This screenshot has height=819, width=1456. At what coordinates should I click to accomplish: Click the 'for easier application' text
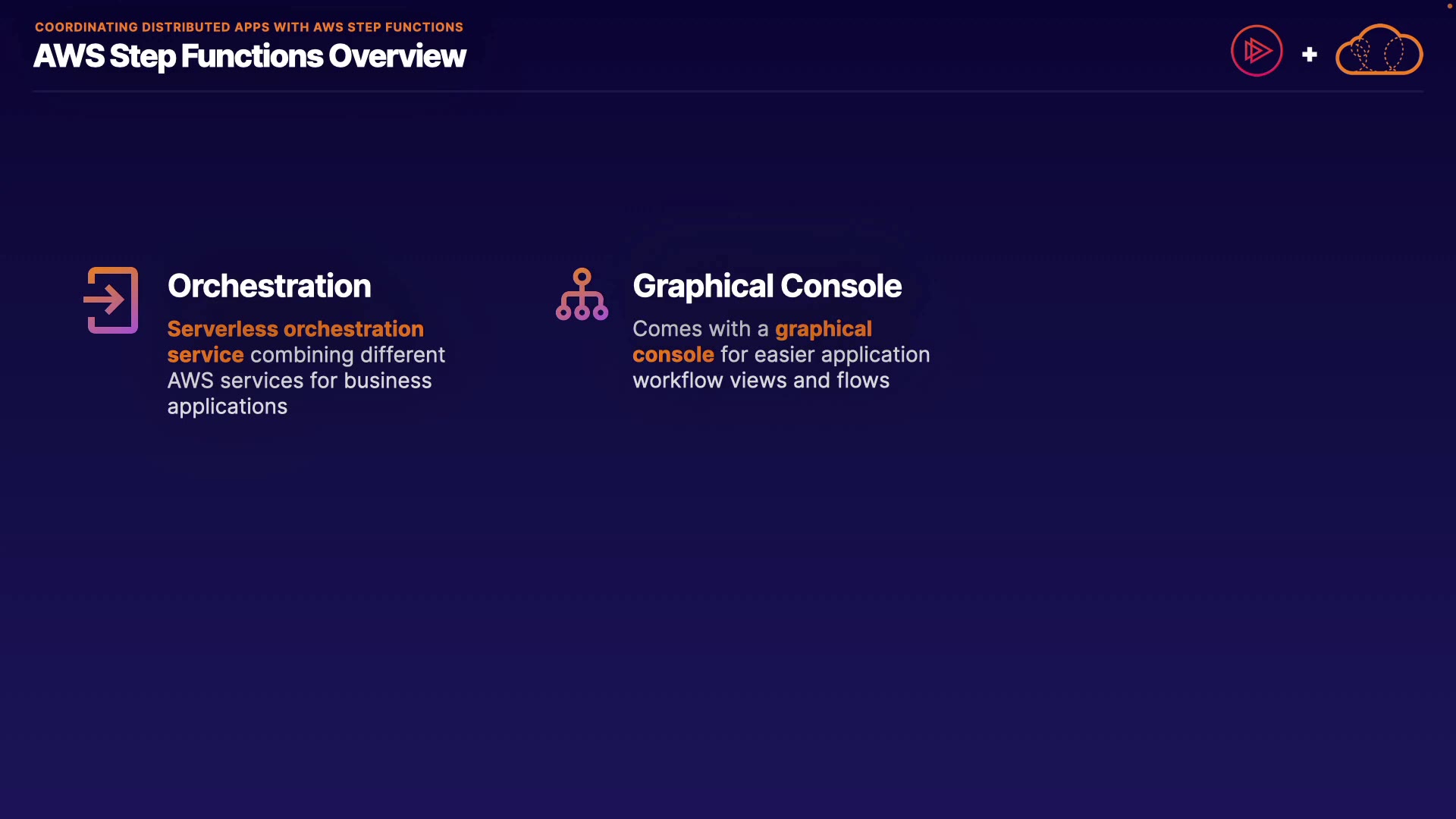[824, 355]
